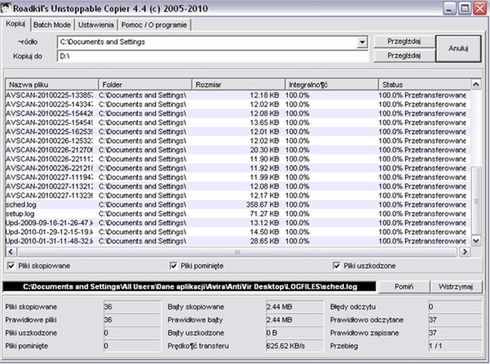Sort by the Folder column header
Screen dimensions: 490x364
pos(145,85)
